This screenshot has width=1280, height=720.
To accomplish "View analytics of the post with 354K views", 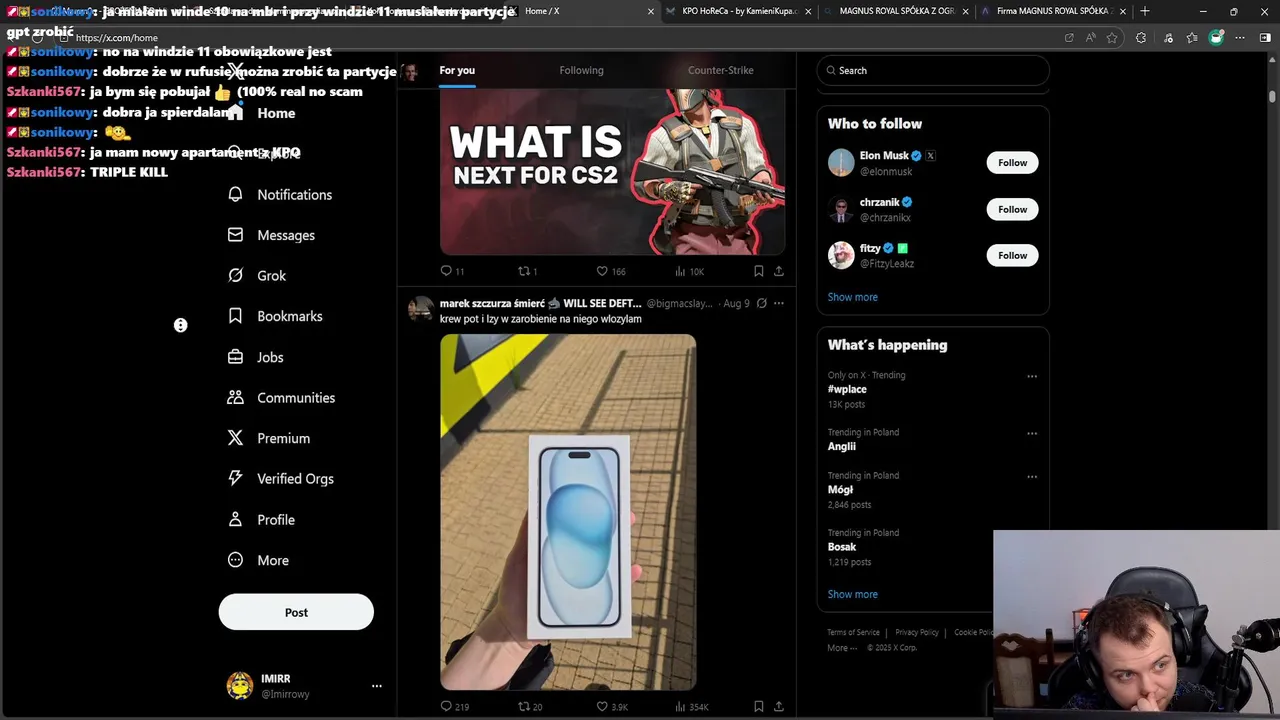I will [x=692, y=707].
